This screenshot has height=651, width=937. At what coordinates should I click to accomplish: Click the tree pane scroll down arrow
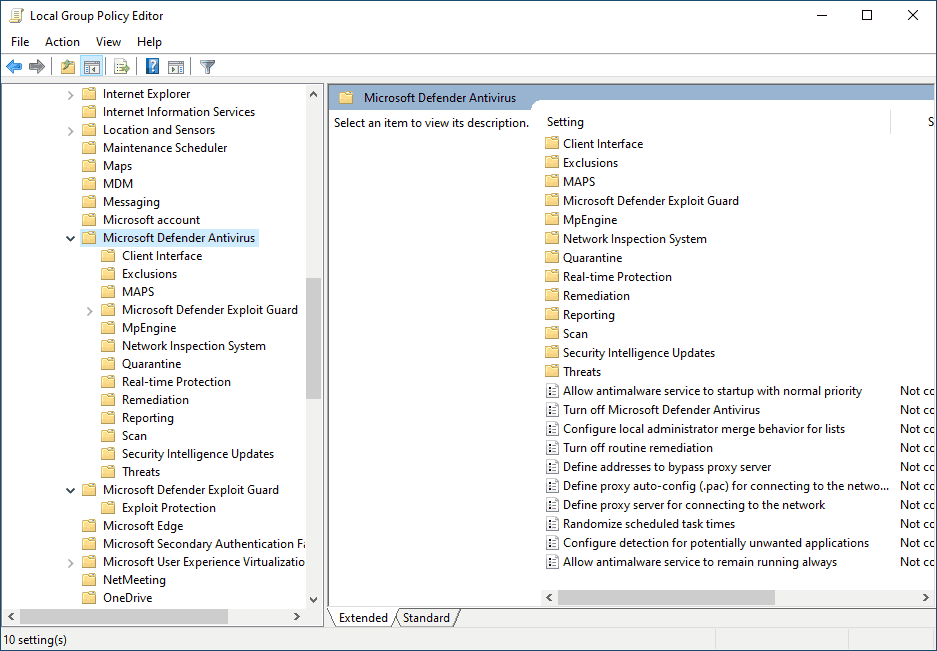313,599
